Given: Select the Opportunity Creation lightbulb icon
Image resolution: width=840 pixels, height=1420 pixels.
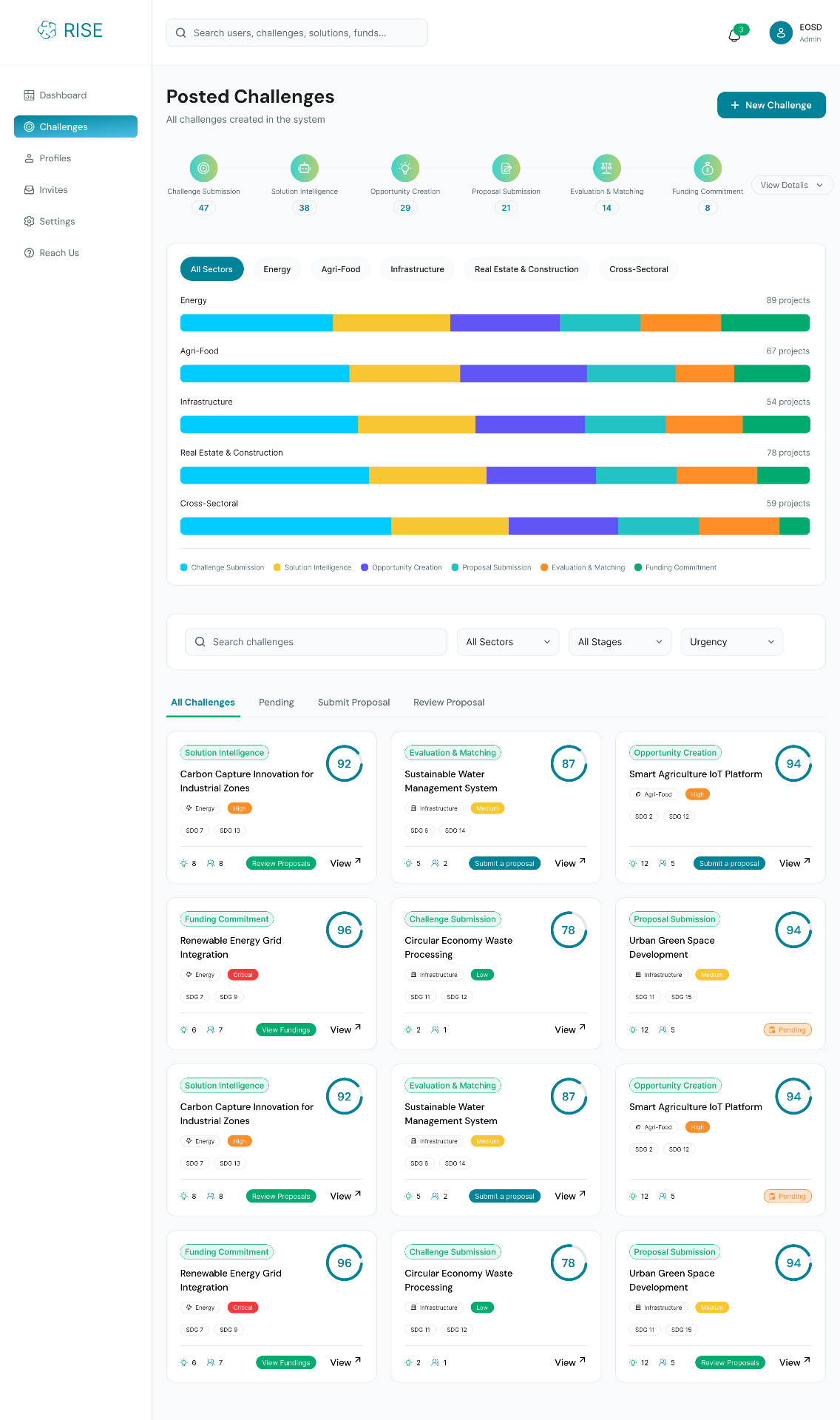Looking at the screenshot, I should click(405, 168).
